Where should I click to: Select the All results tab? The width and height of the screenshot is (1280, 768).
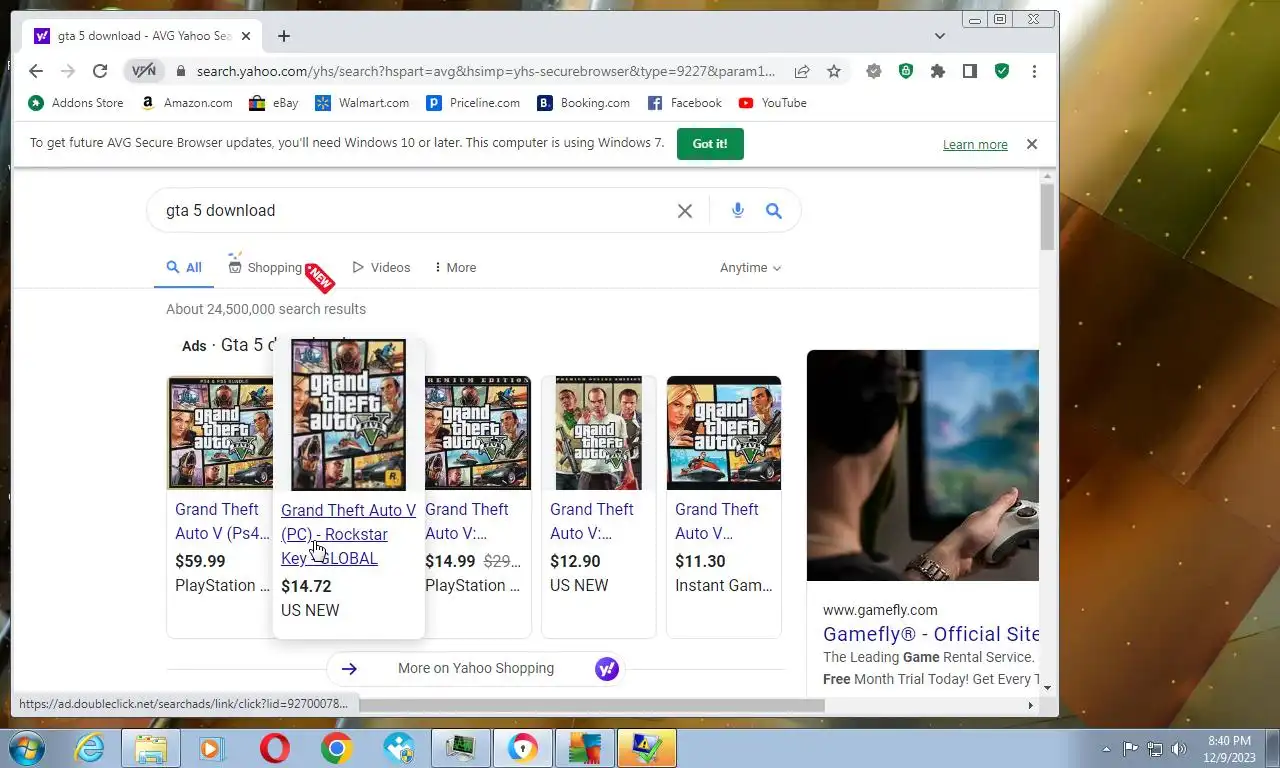pyautogui.click(x=185, y=268)
